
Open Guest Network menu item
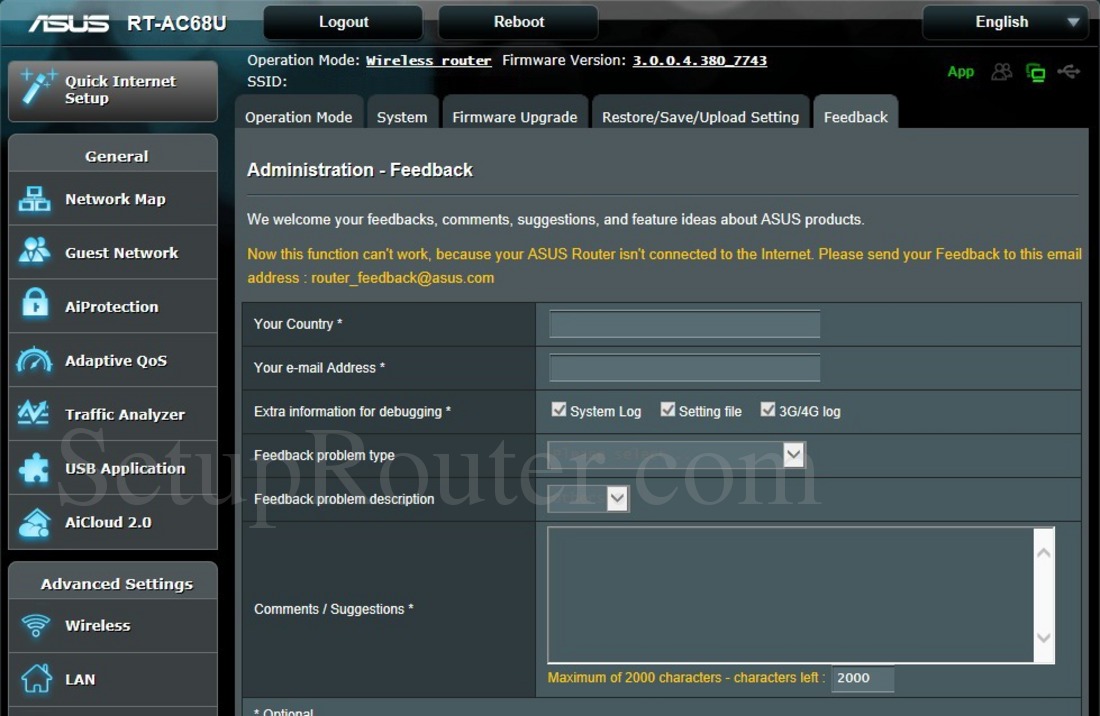[113, 252]
